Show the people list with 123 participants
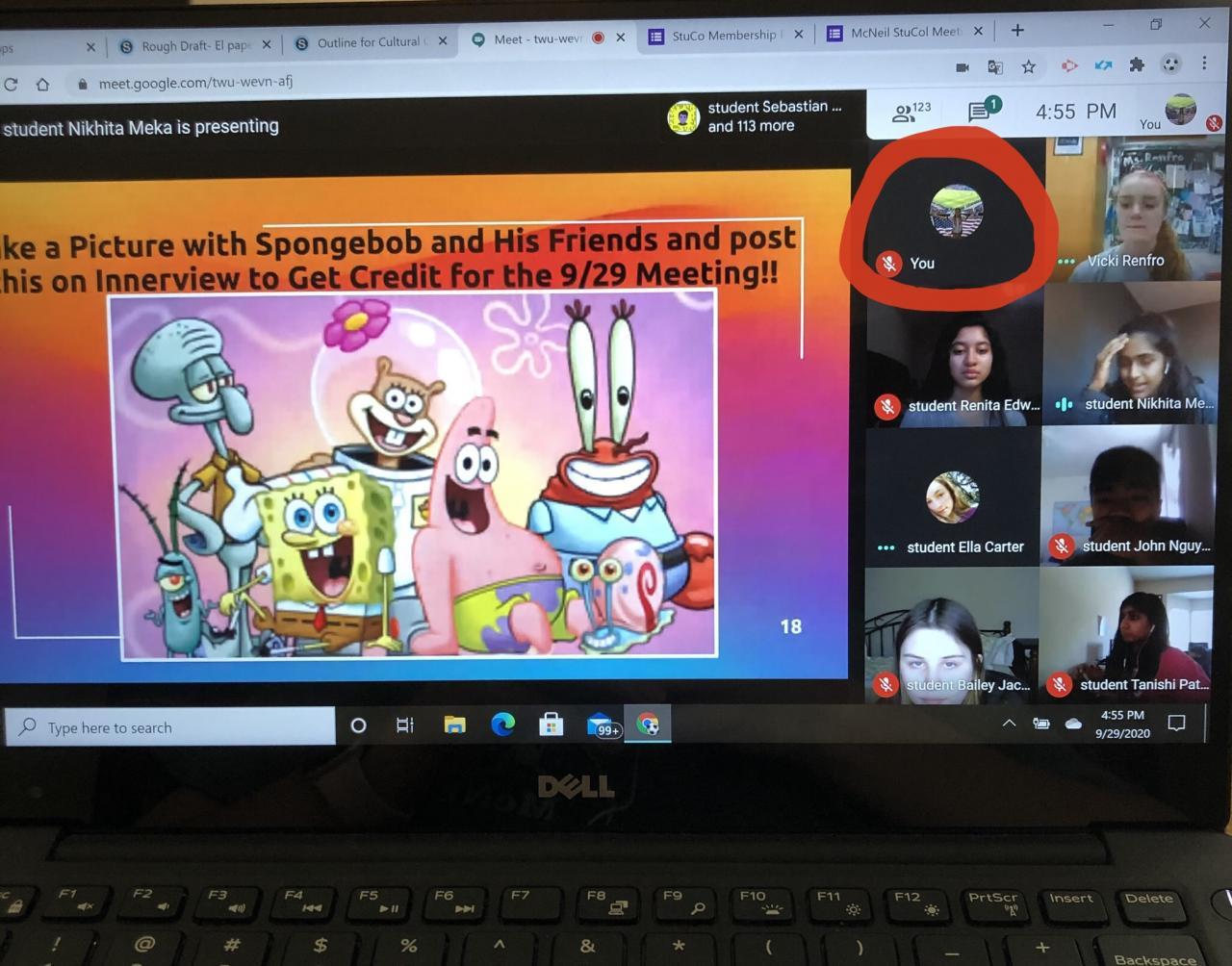The width and height of the screenshot is (1232, 966). [911, 112]
